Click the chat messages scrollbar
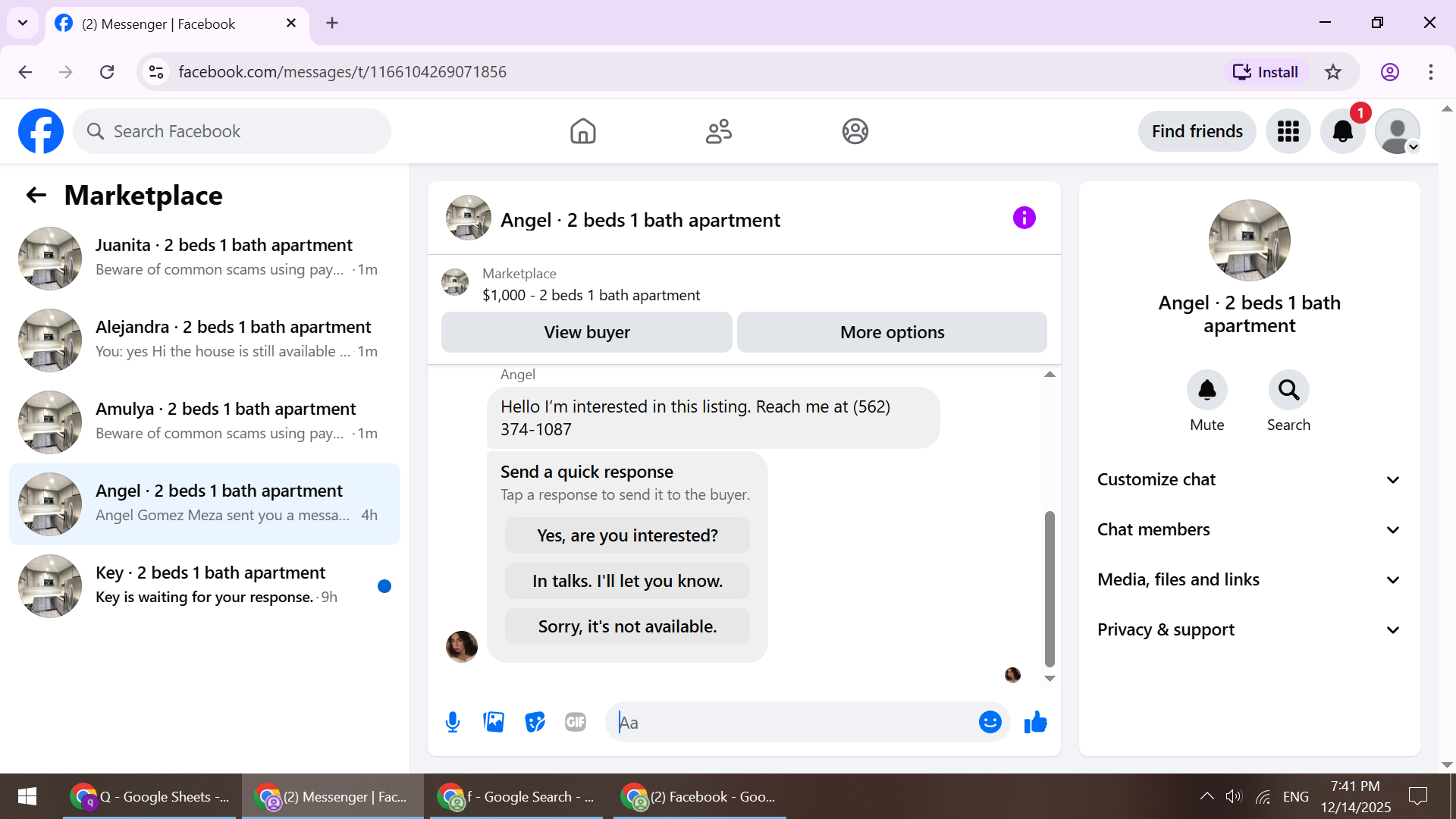The image size is (1456, 819). [x=1050, y=588]
